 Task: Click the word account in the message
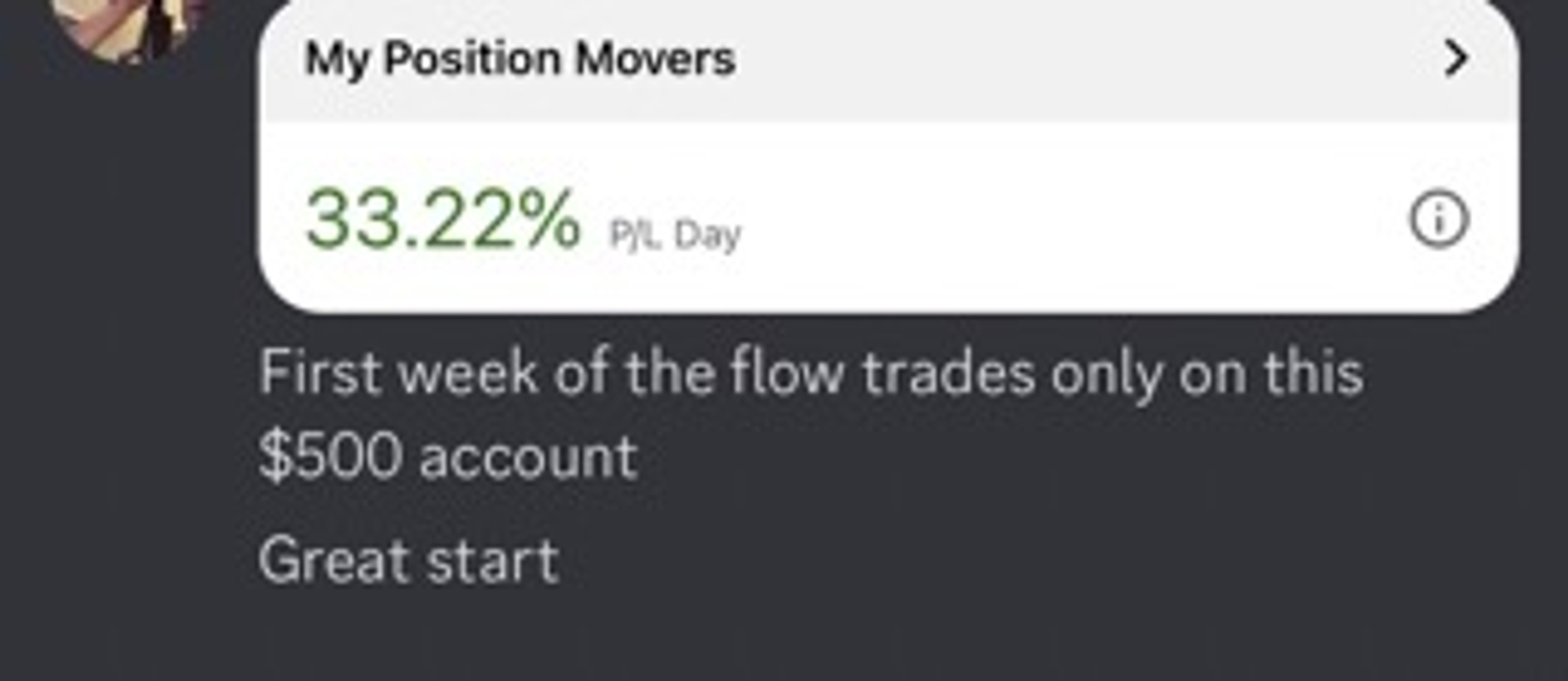(529, 458)
